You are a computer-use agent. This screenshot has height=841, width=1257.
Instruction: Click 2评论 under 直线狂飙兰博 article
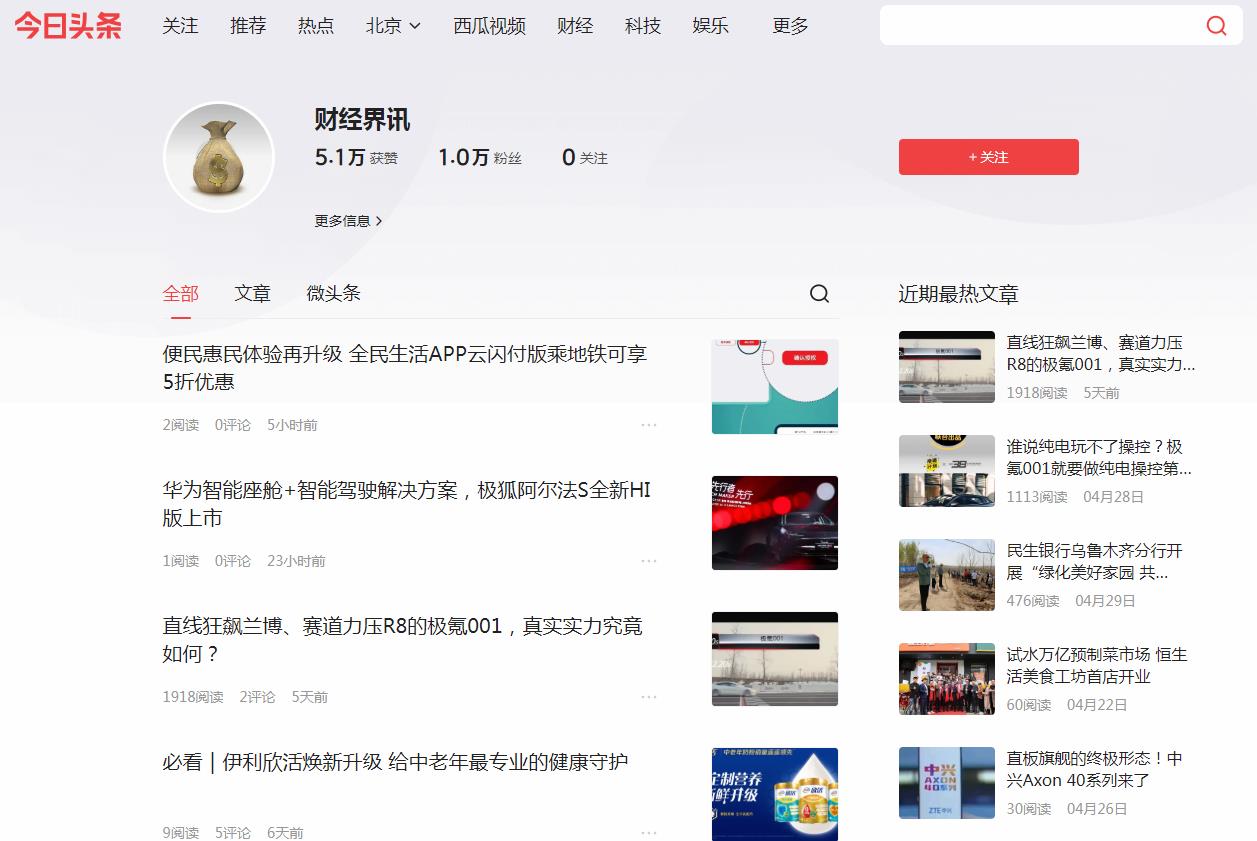coord(257,697)
